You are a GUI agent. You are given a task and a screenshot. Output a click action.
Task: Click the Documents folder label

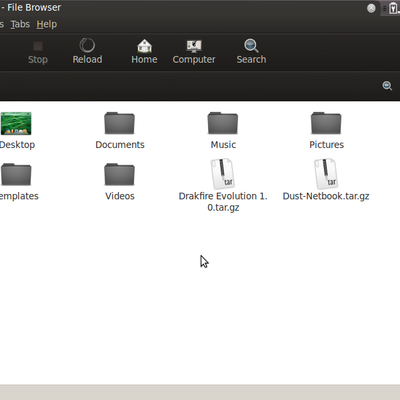pos(120,145)
